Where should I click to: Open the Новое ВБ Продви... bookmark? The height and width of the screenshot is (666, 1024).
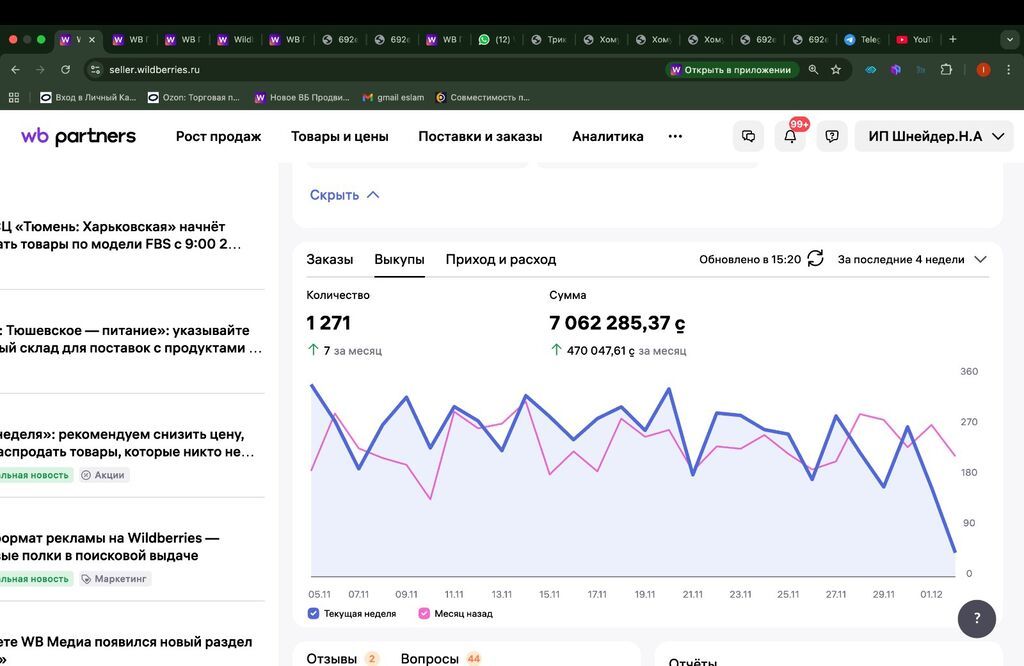[302, 97]
